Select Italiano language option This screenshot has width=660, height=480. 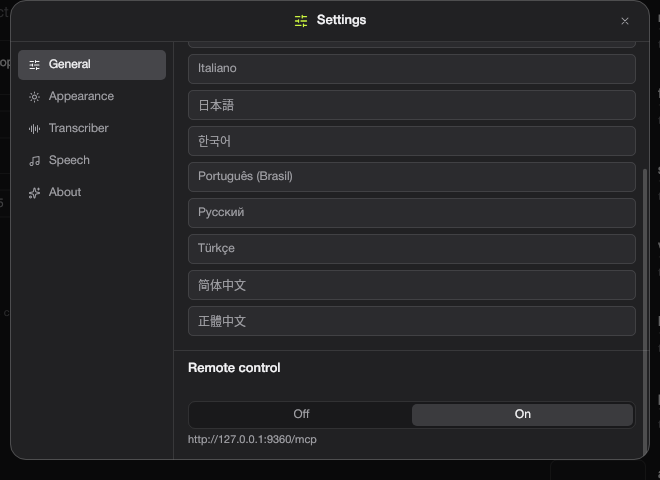[412, 69]
